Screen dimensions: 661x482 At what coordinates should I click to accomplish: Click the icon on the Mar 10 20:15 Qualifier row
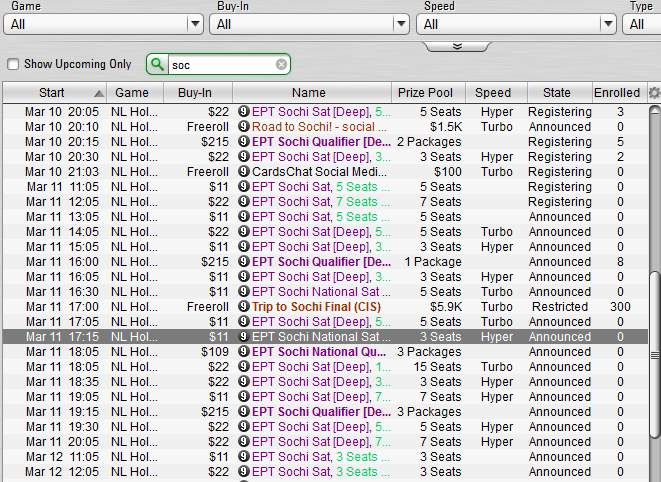244,142
